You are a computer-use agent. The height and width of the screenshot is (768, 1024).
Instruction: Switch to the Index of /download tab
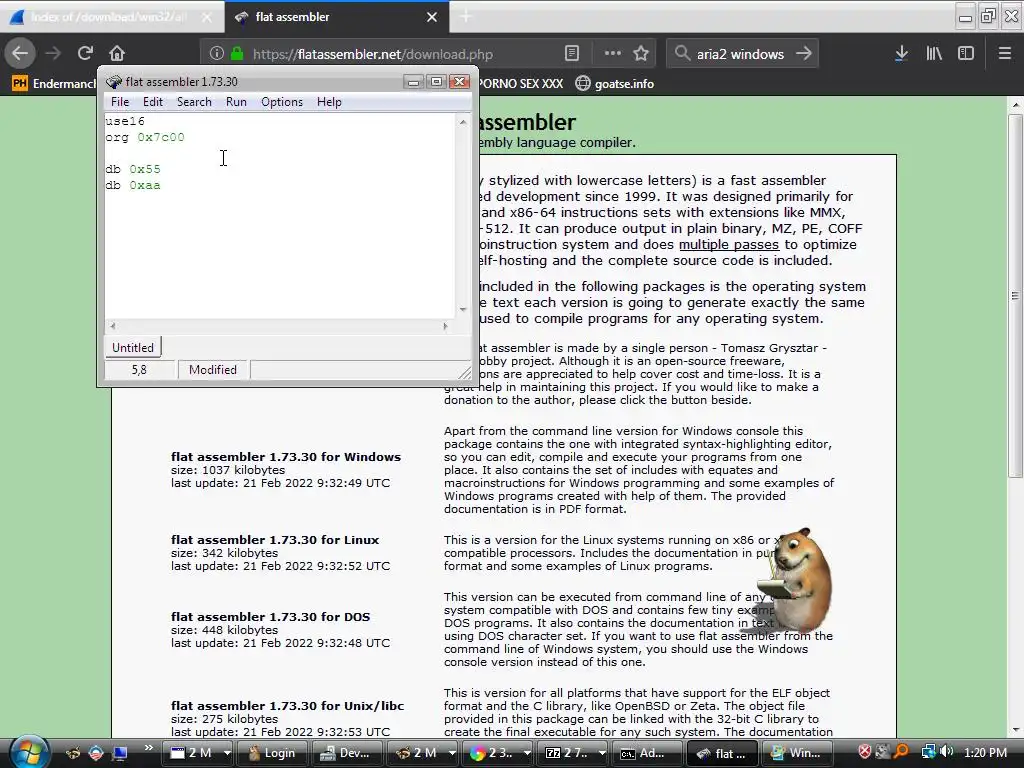pos(108,17)
